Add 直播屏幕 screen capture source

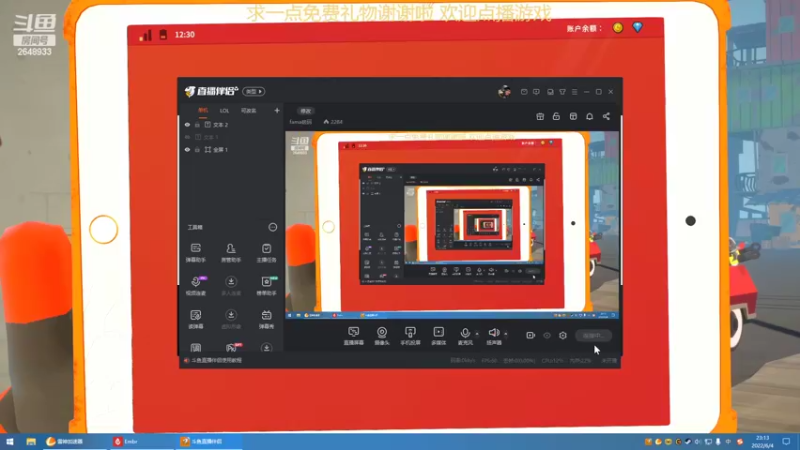pos(354,336)
